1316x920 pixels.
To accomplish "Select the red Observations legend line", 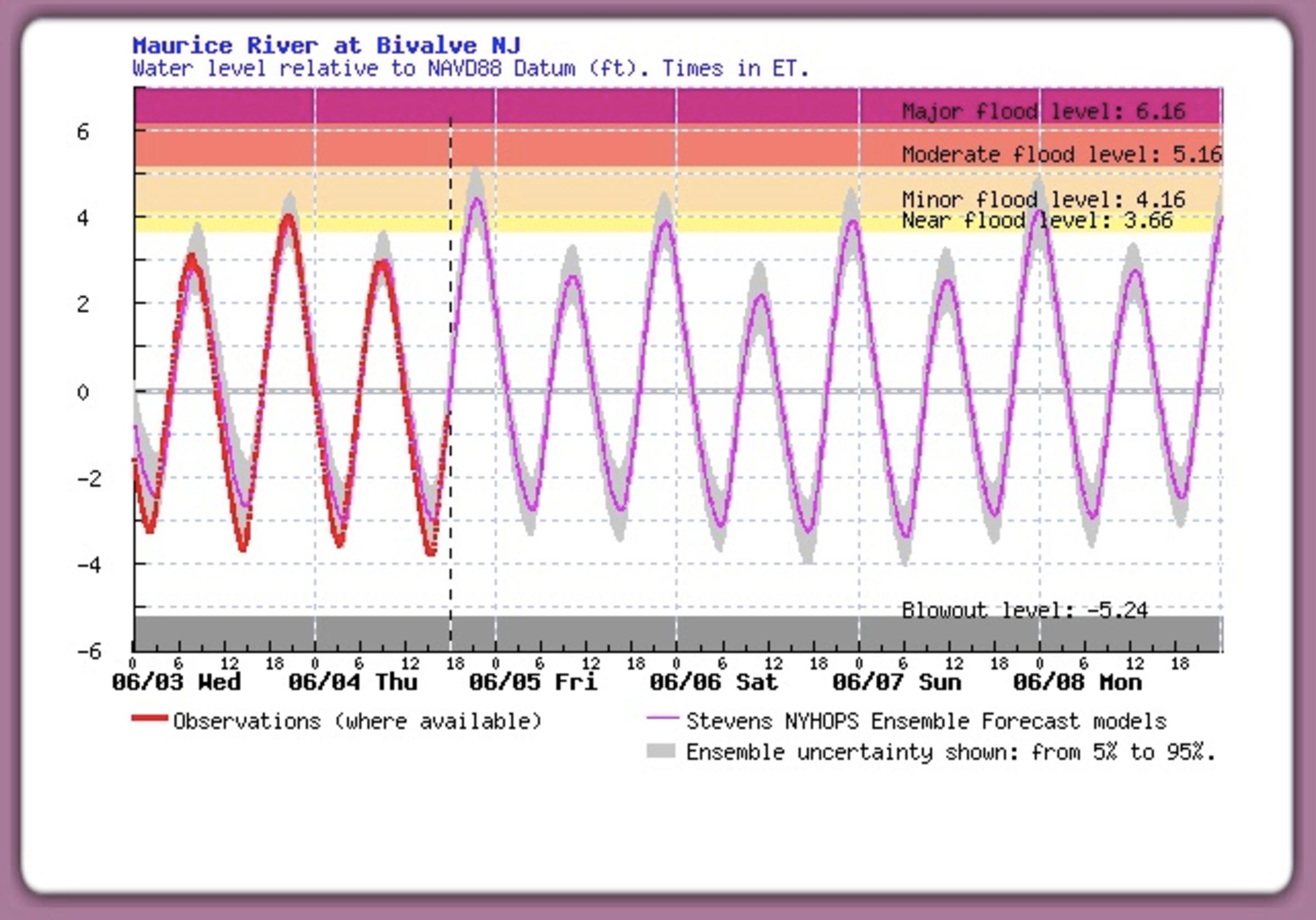I will click(150, 716).
